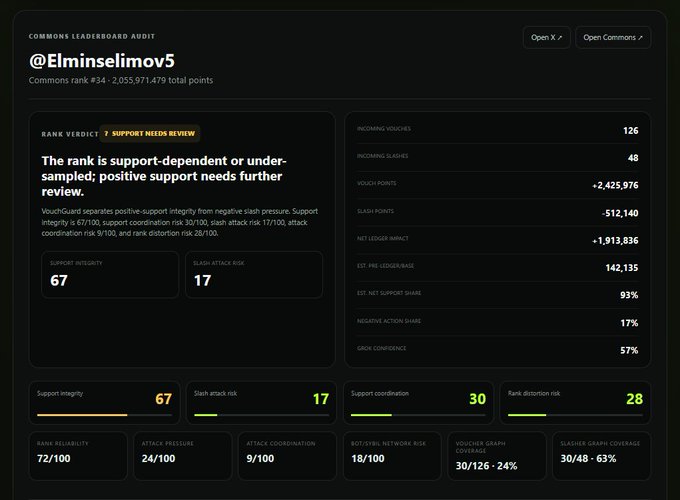The width and height of the screenshot is (680, 500).
Task: Click the green 30 Support coordination score
Action: tap(477, 399)
